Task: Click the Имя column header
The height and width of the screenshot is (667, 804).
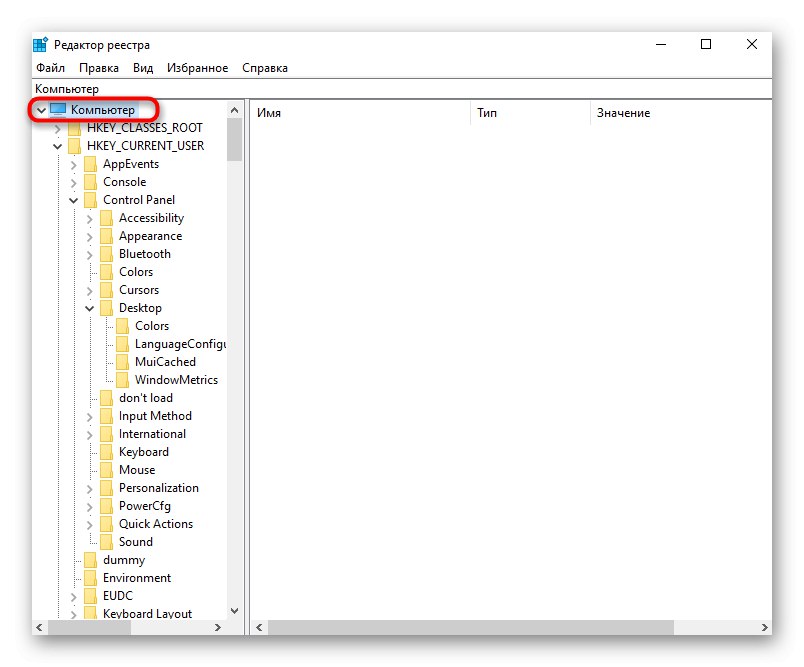Action: pos(360,113)
